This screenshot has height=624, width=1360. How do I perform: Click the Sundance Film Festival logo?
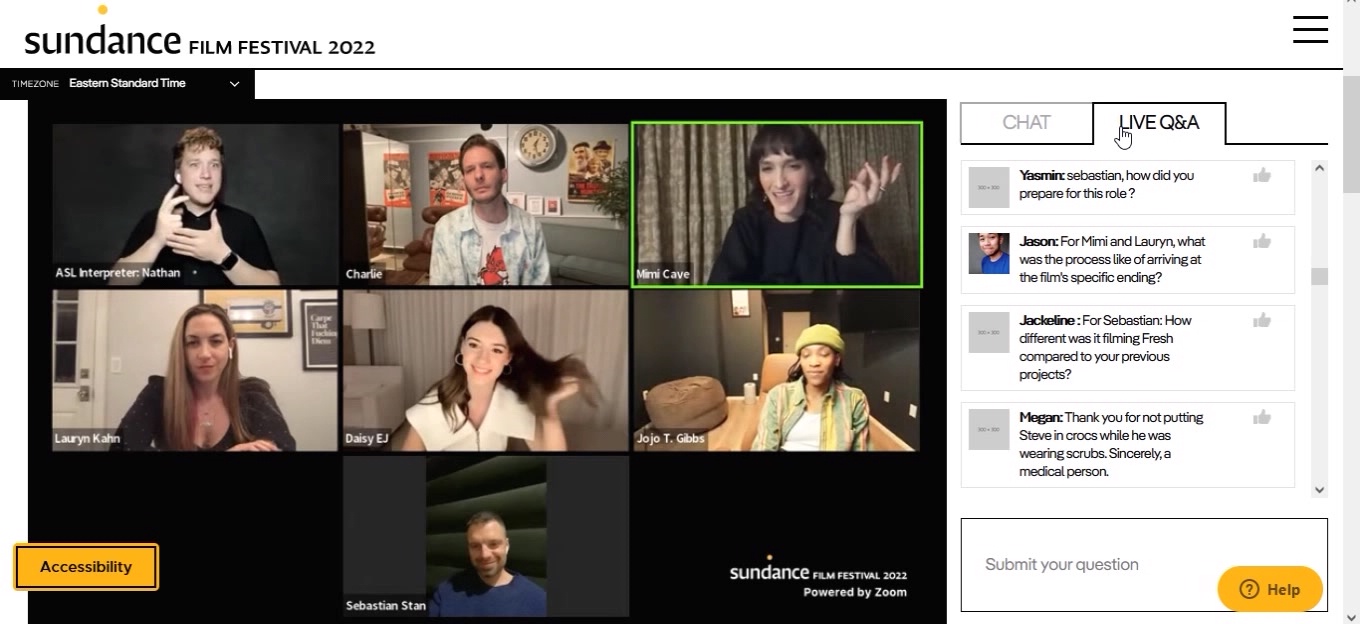click(x=200, y=38)
